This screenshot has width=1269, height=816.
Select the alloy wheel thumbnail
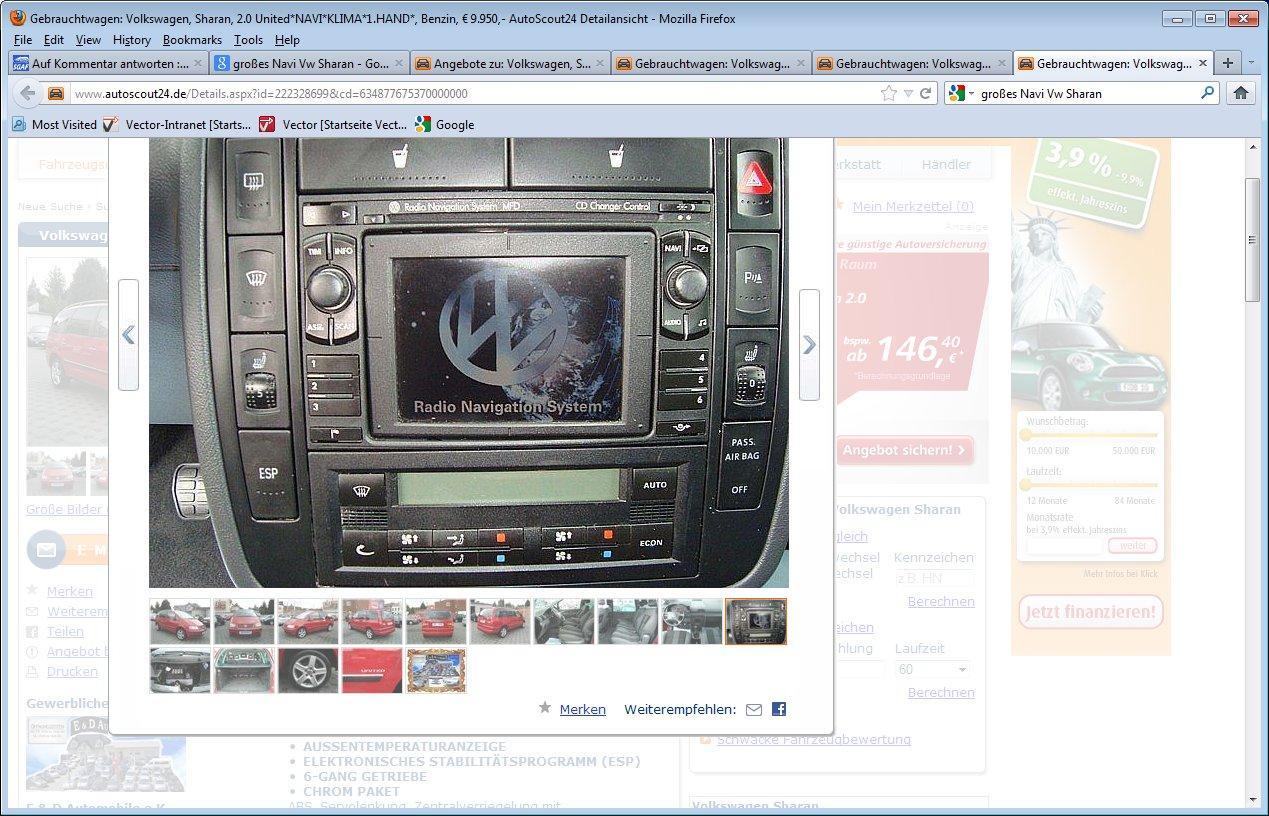(308, 670)
